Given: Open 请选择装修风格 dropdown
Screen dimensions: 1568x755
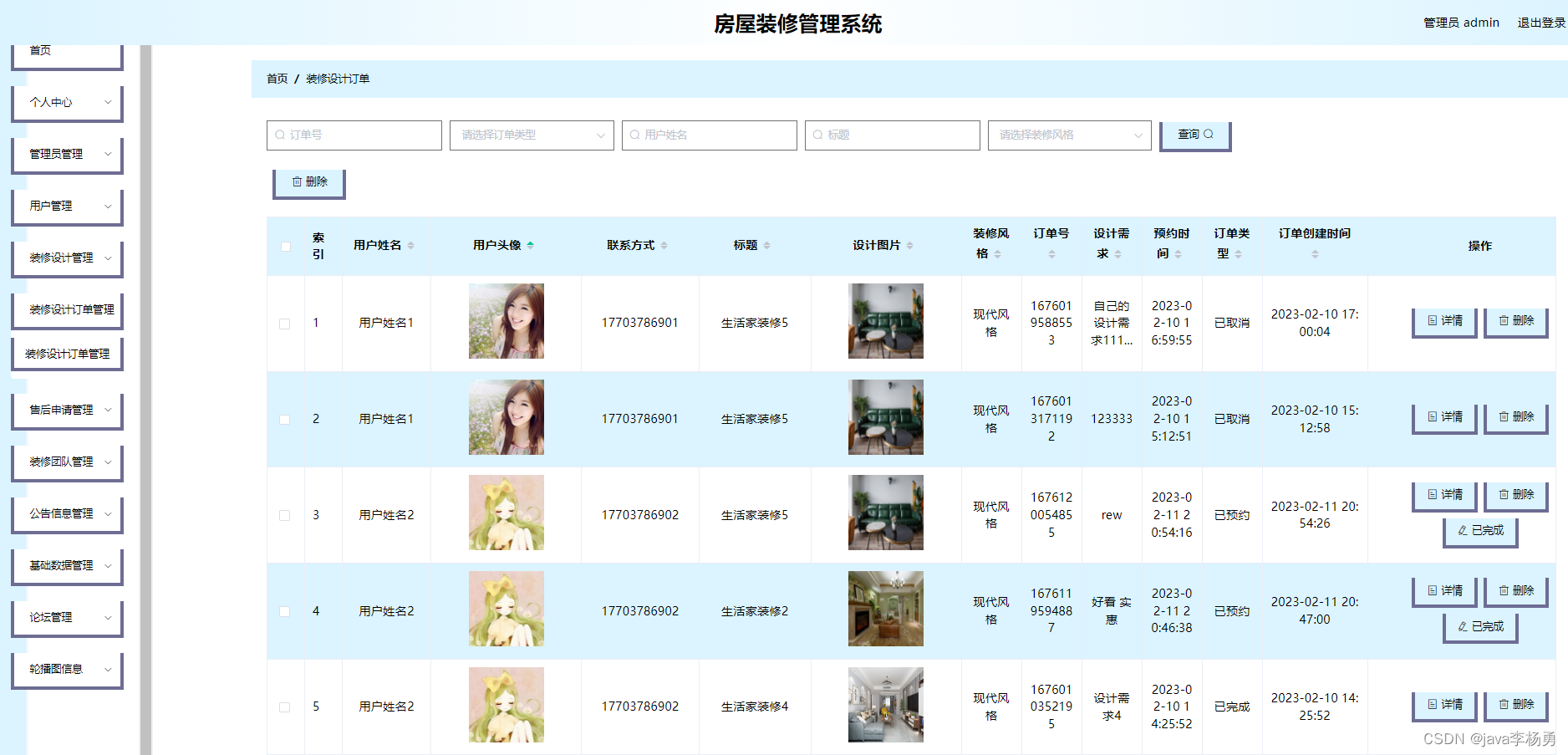Looking at the screenshot, I should 1070,135.
